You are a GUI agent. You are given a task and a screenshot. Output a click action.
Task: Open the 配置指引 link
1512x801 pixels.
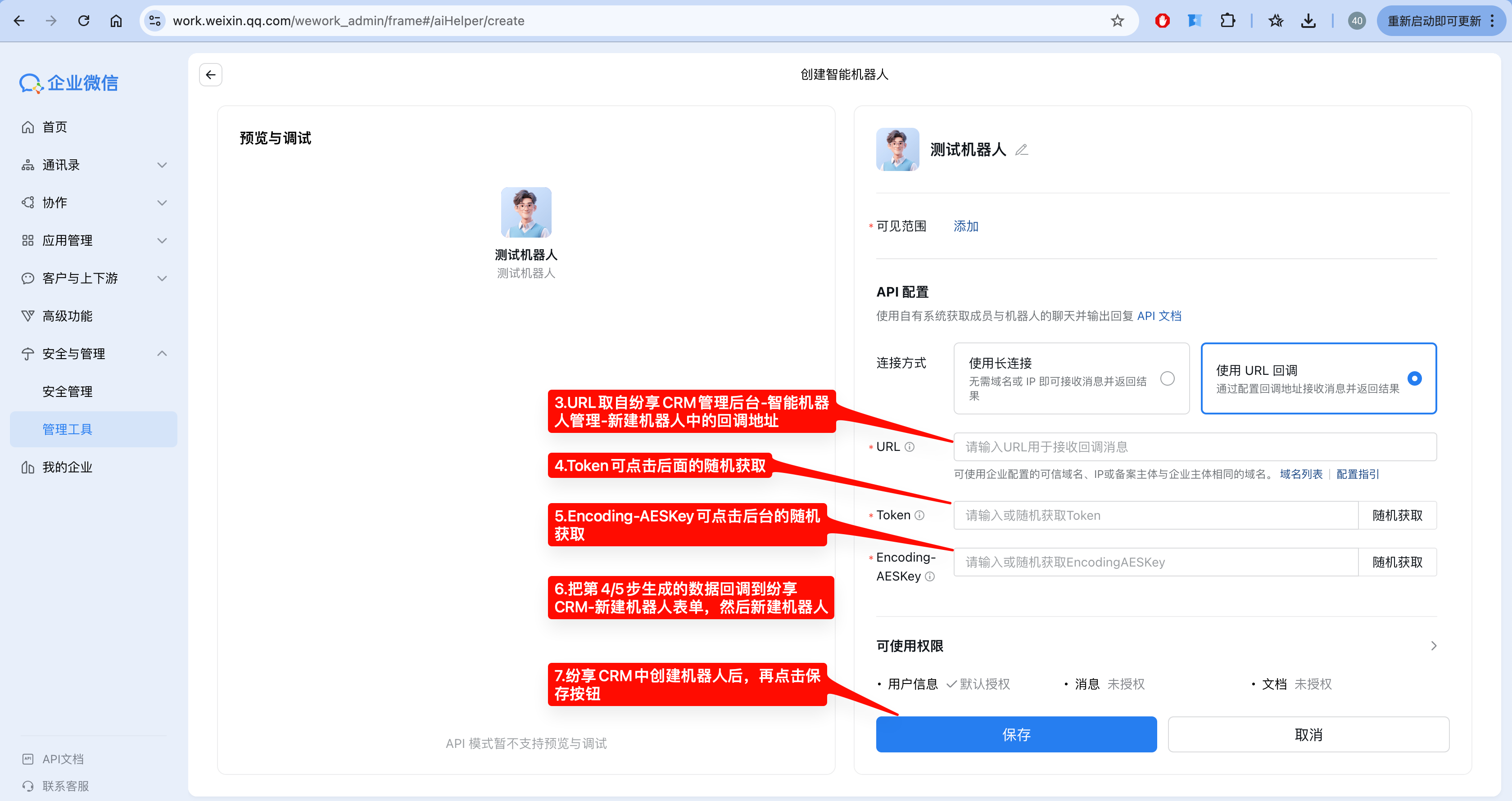1357,474
